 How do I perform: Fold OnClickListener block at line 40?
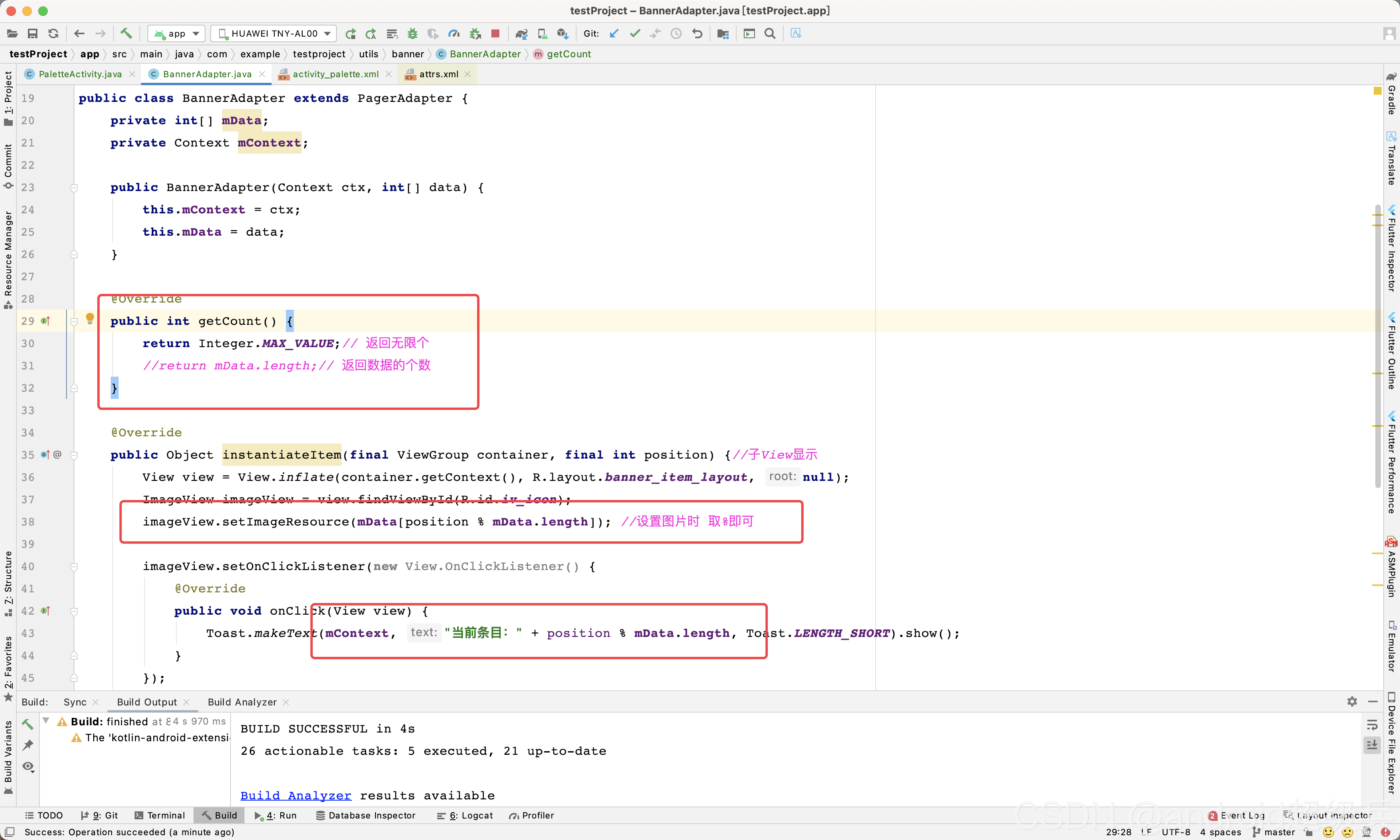[x=74, y=566]
